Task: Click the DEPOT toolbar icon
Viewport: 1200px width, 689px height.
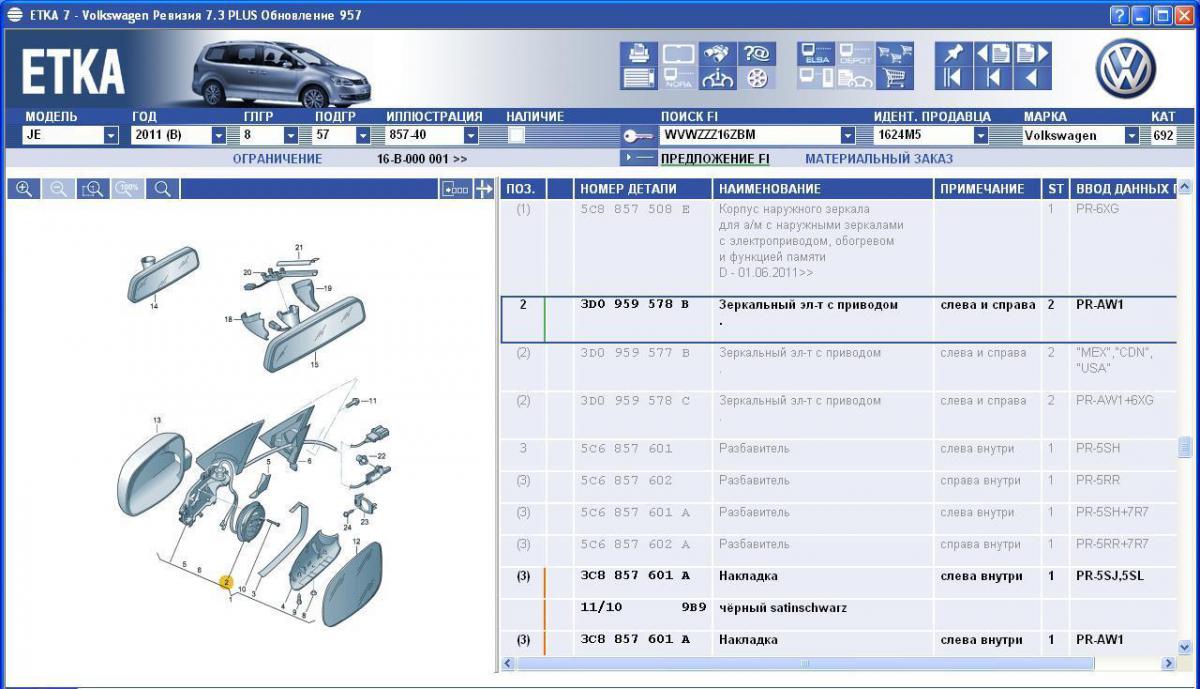Action: [855, 54]
